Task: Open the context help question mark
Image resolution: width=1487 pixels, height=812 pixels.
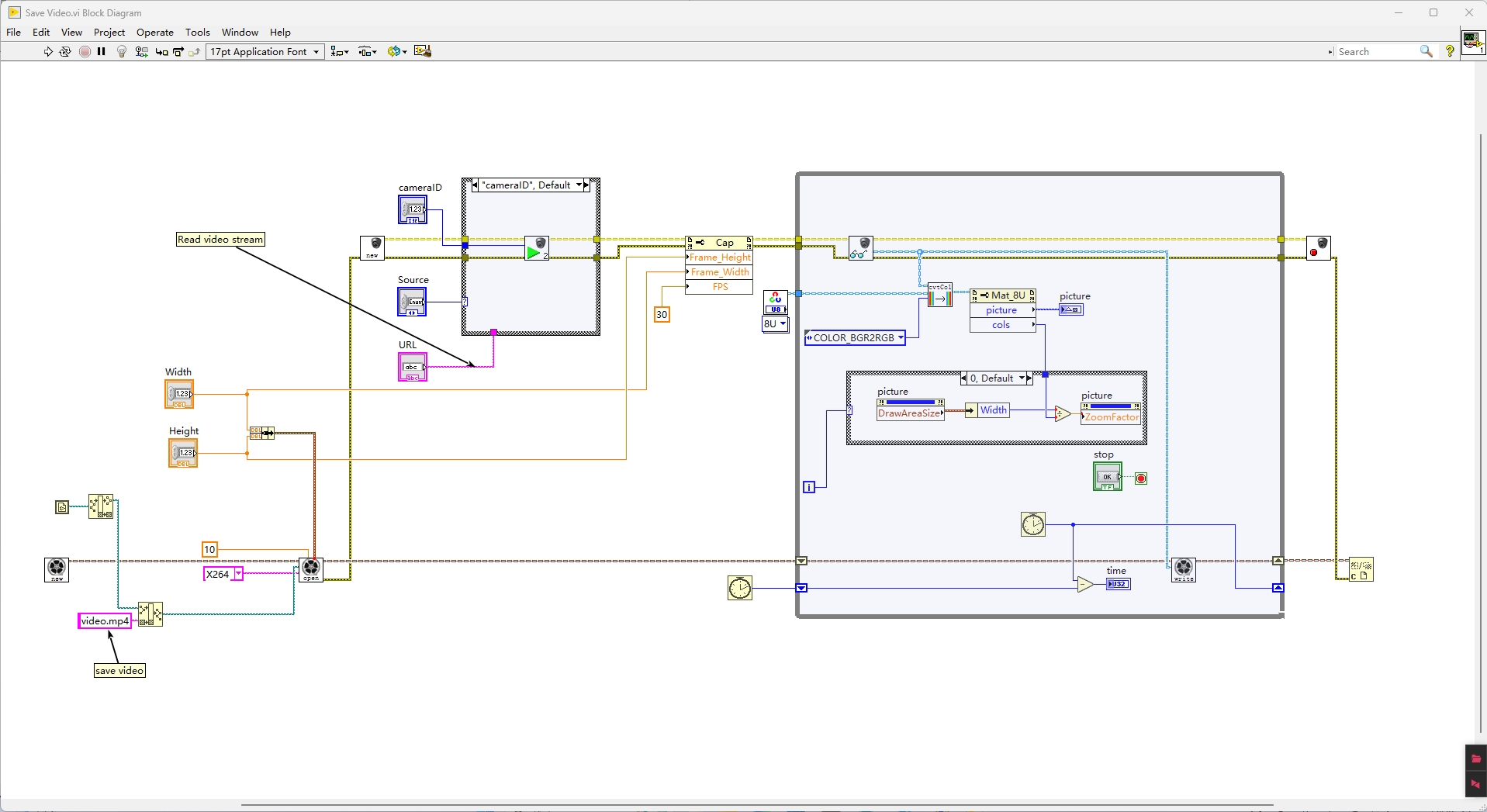Action: pyautogui.click(x=1449, y=52)
